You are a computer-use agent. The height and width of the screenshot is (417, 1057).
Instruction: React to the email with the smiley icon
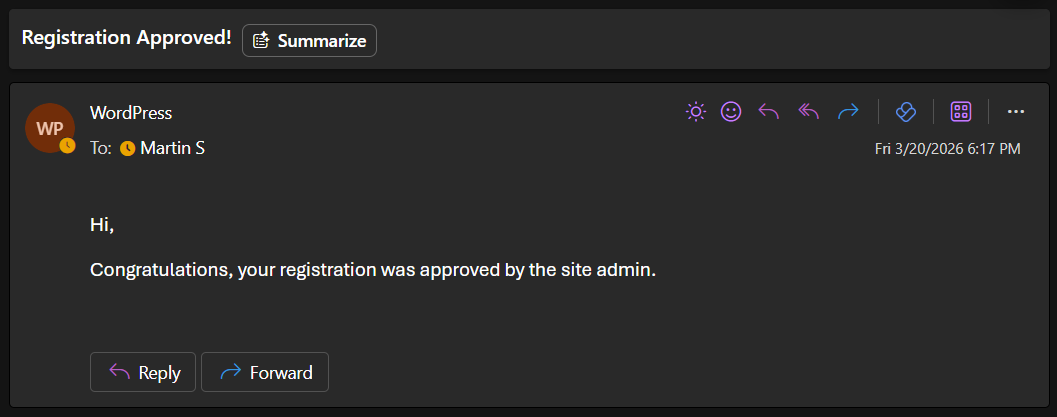point(731,112)
